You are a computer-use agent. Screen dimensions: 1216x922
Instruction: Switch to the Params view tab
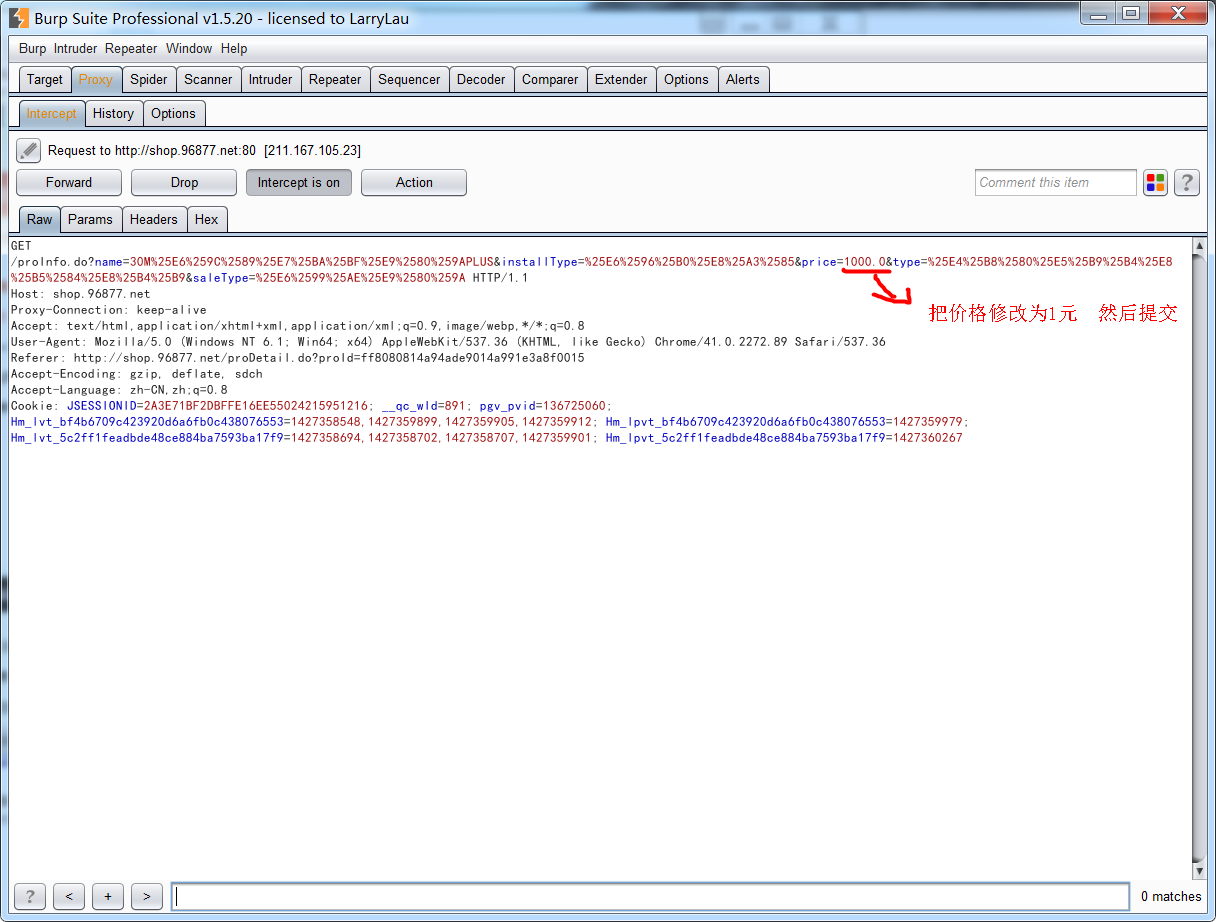[x=91, y=220]
